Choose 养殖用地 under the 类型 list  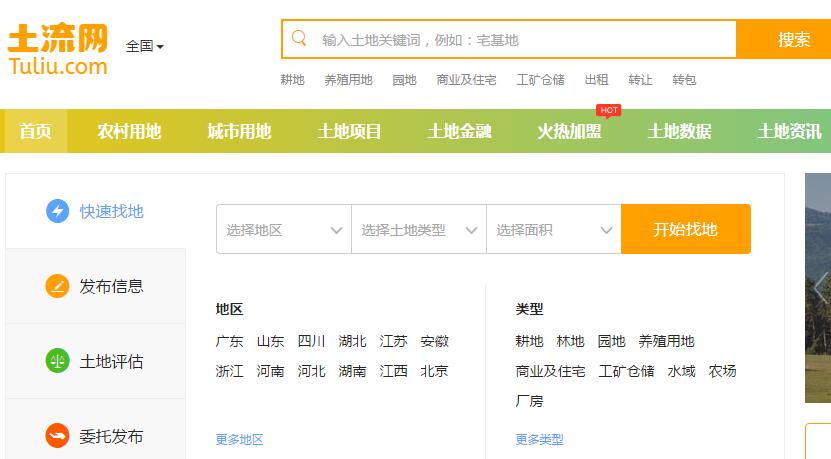pos(666,341)
